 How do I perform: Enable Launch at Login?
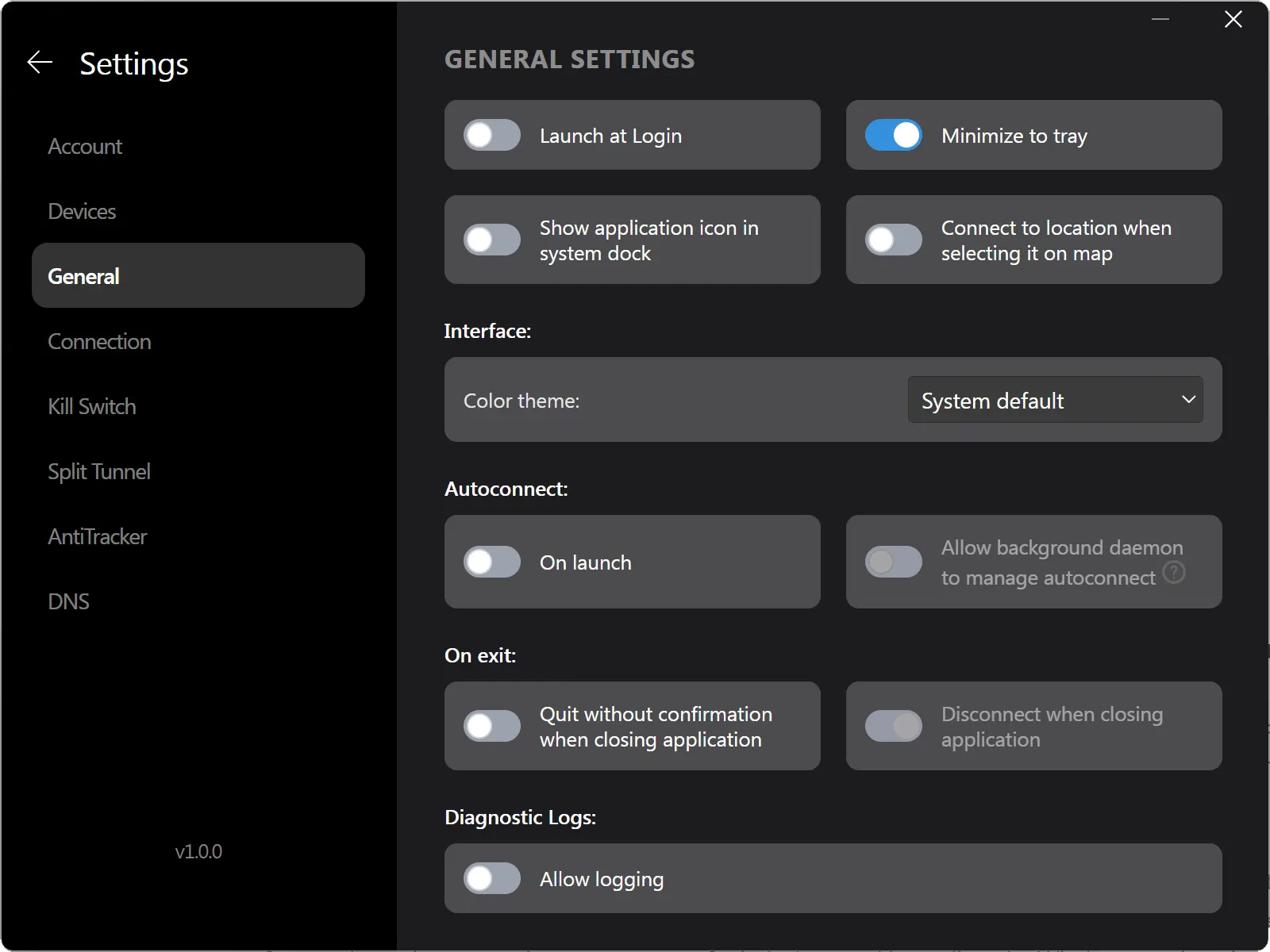491,135
